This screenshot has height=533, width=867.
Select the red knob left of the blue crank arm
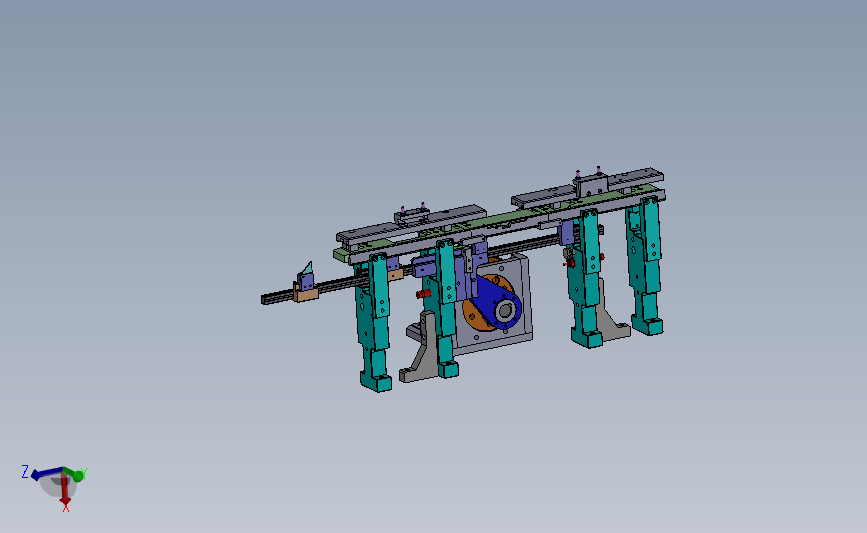pos(423,294)
